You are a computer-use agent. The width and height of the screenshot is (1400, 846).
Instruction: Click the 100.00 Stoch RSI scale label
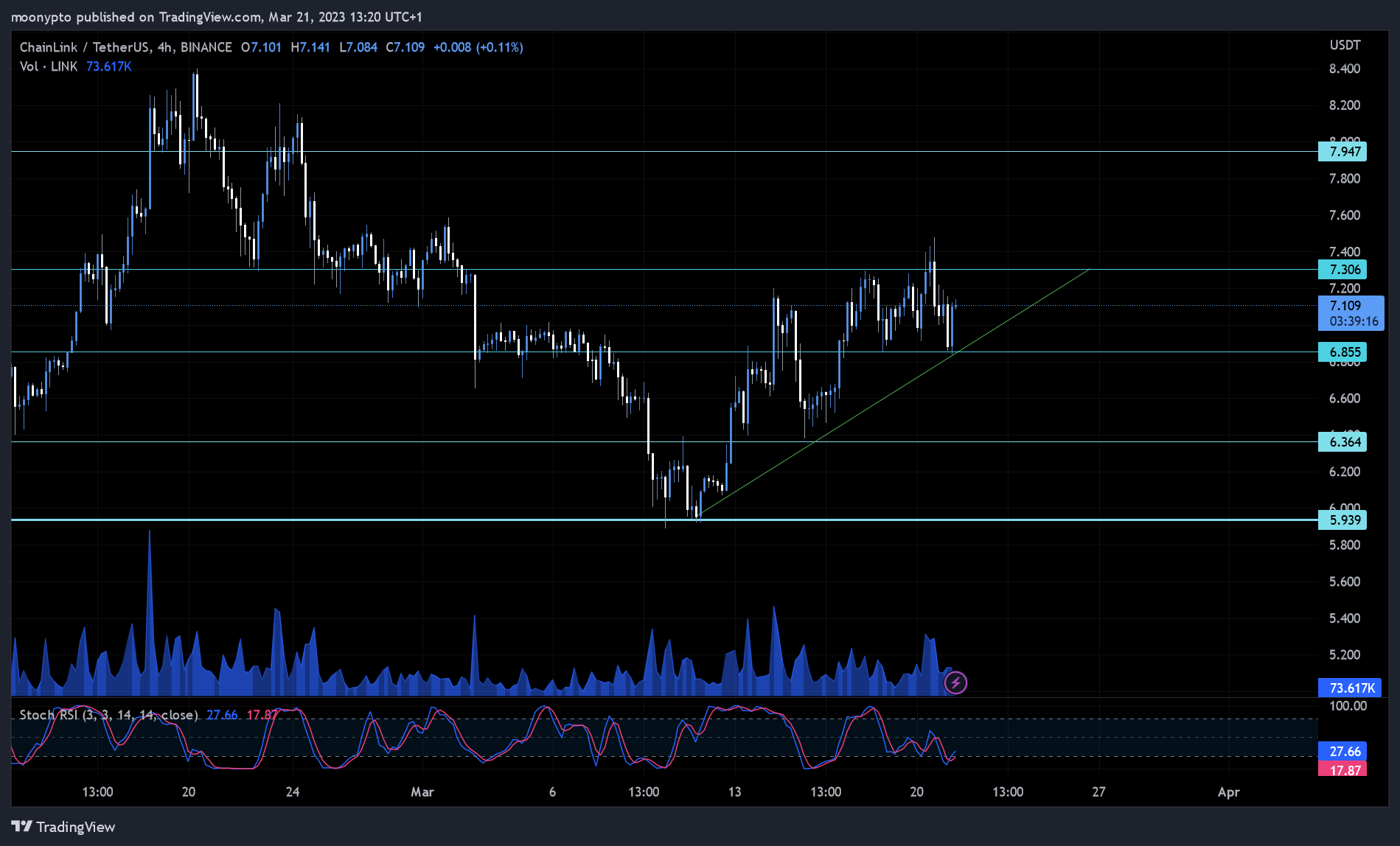pyautogui.click(x=1348, y=706)
